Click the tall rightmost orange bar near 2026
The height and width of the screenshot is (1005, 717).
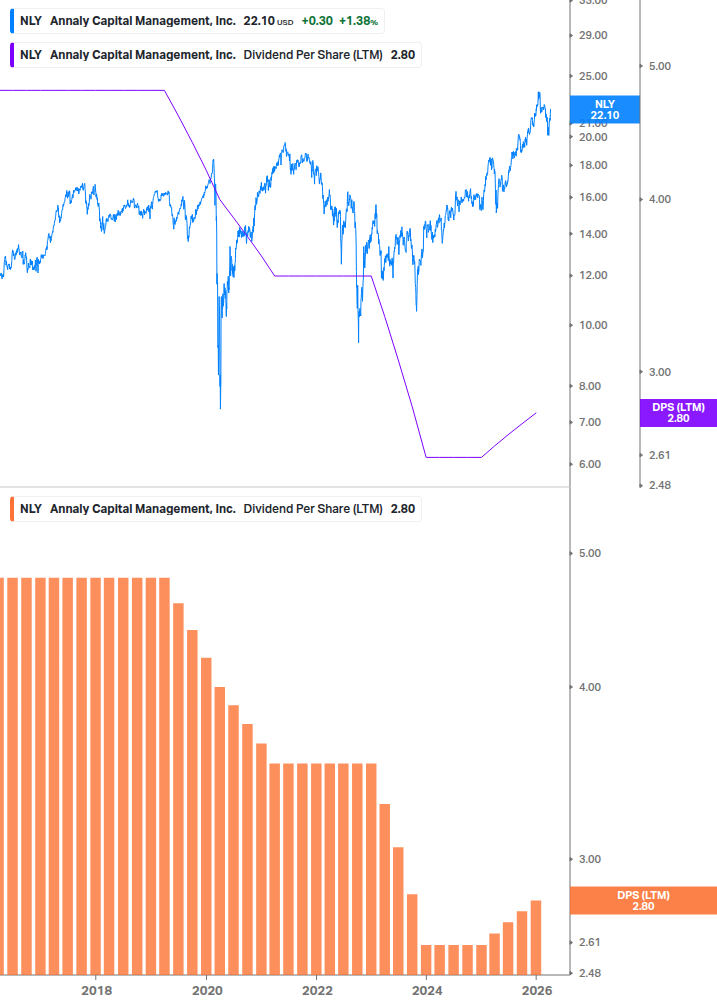(536, 938)
